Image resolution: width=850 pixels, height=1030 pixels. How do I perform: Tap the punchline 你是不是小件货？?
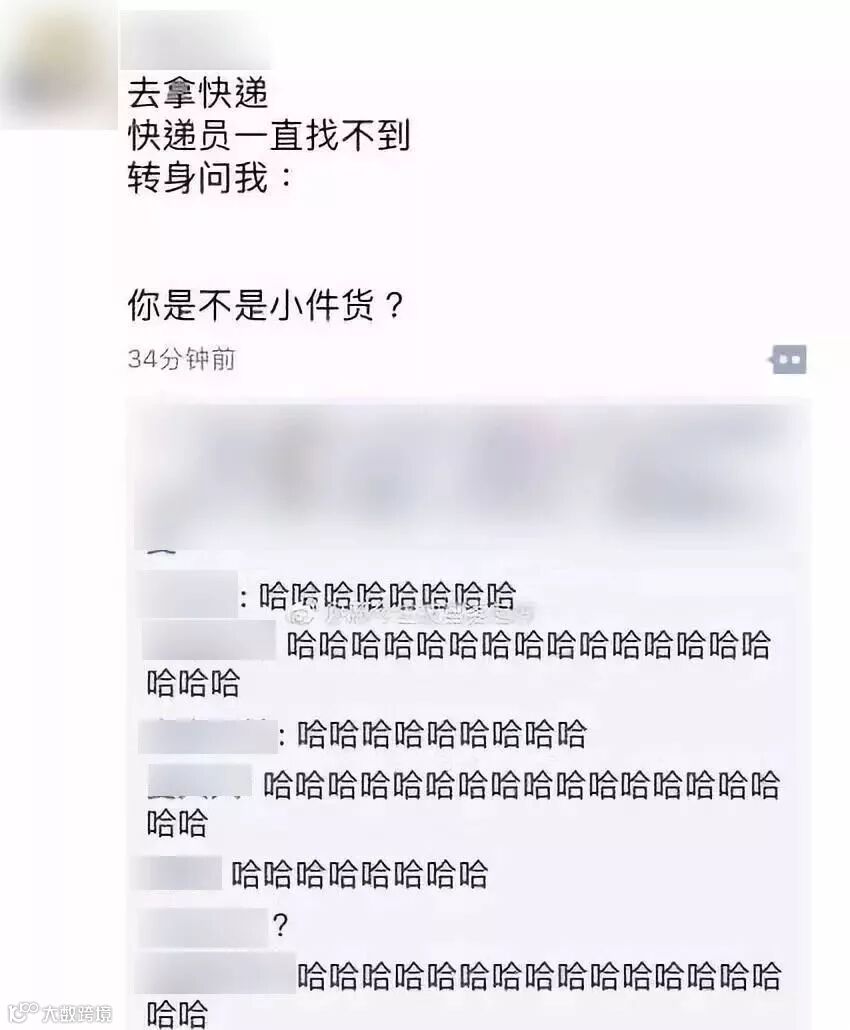click(x=265, y=305)
